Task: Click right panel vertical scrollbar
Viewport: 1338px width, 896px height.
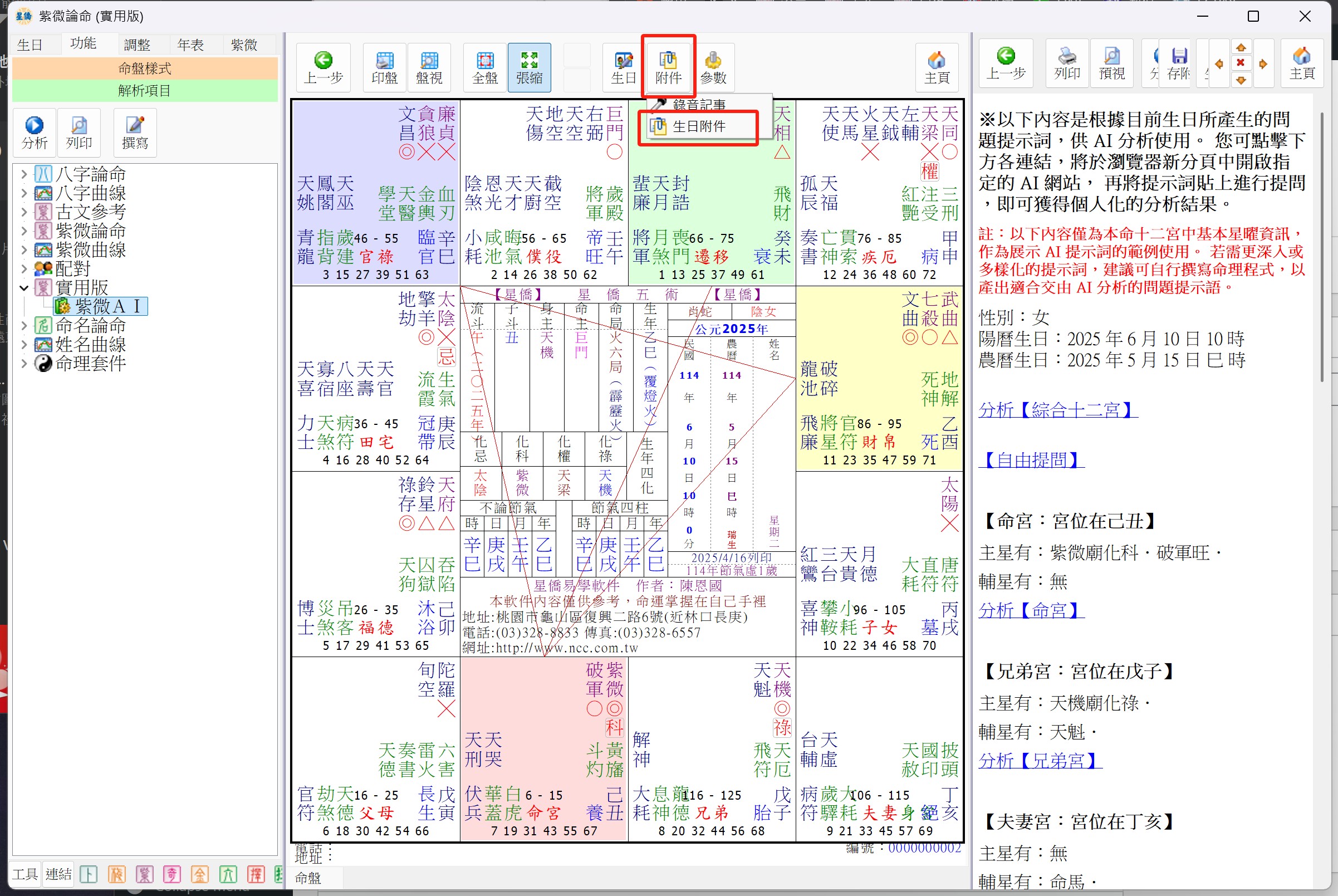Action: click(x=1322, y=246)
